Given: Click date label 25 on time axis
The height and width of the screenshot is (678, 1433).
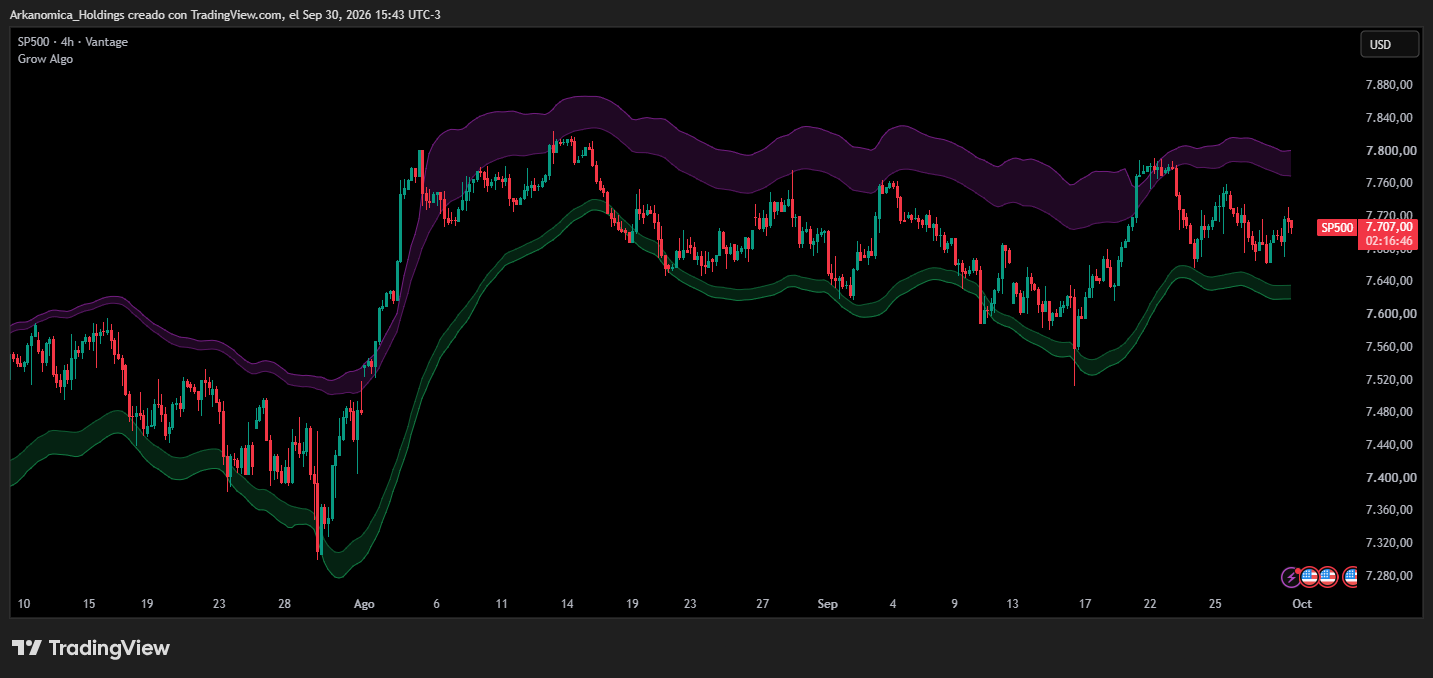Looking at the screenshot, I should [1215, 604].
